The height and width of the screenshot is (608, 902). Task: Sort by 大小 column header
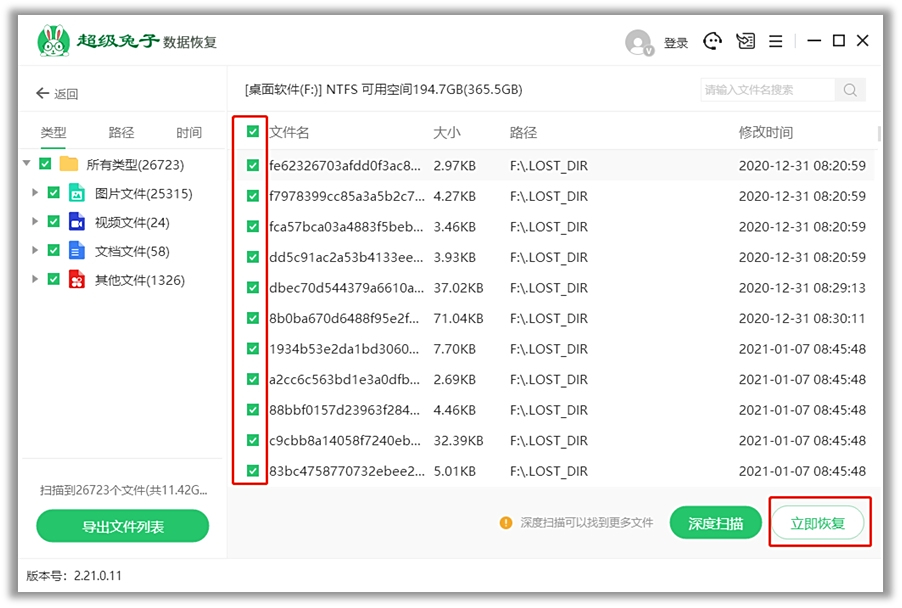[x=446, y=133]
